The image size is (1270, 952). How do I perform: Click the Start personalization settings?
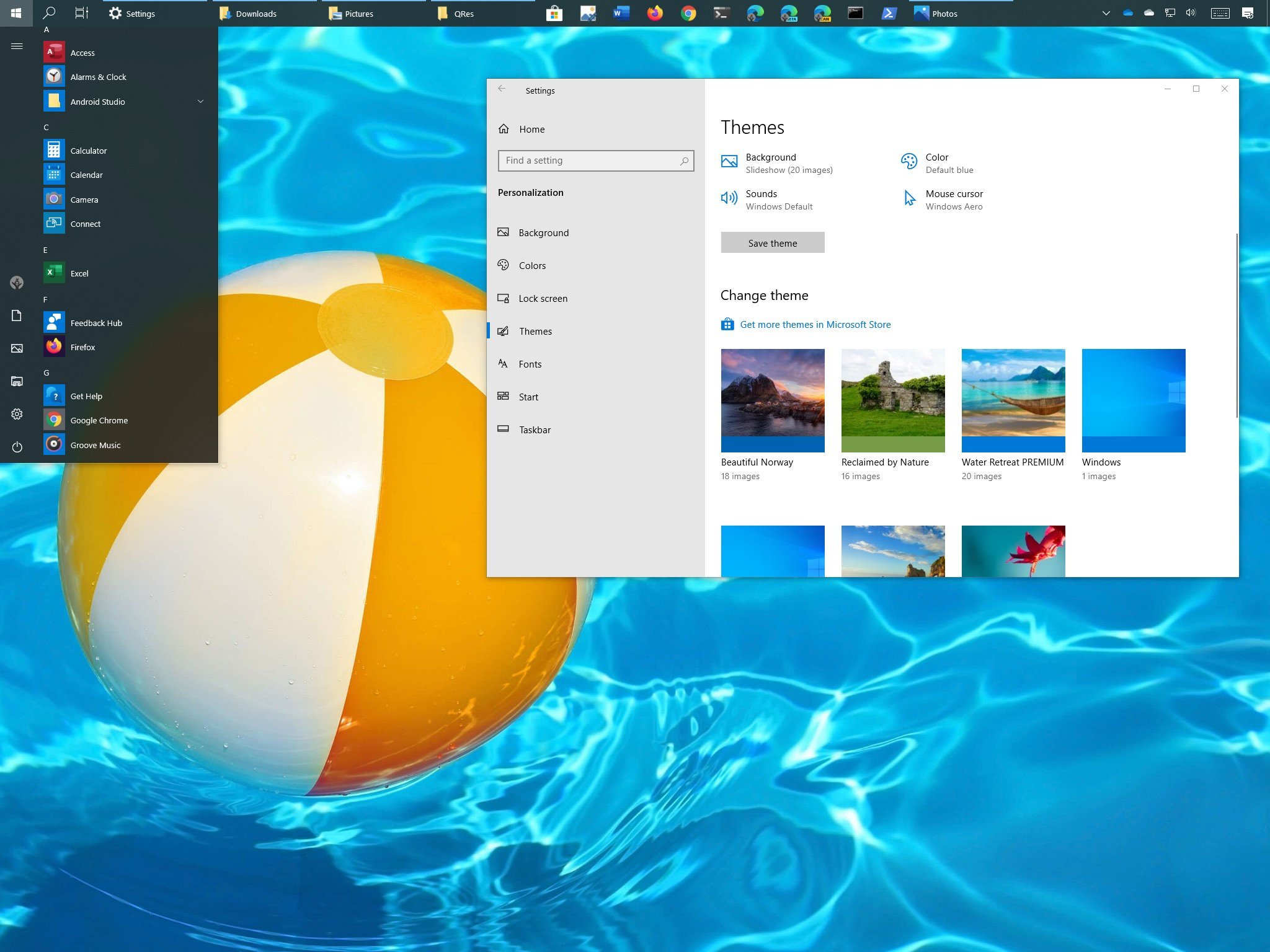pyautogui.click(x=527, y=396)
